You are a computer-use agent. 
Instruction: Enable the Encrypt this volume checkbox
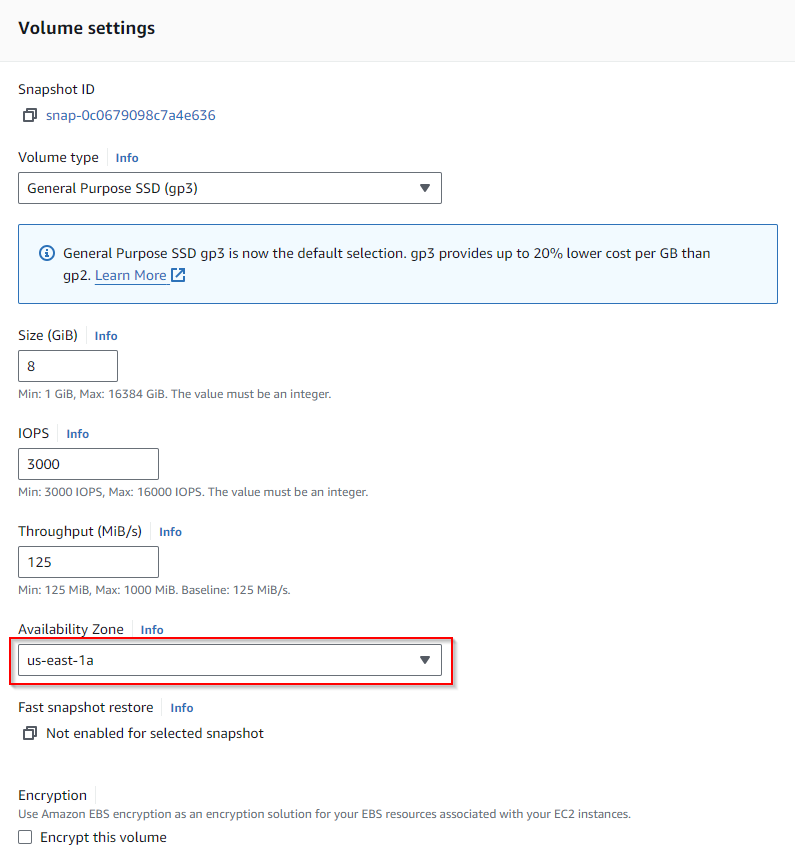pyautogui.click(x=26, y=837)
